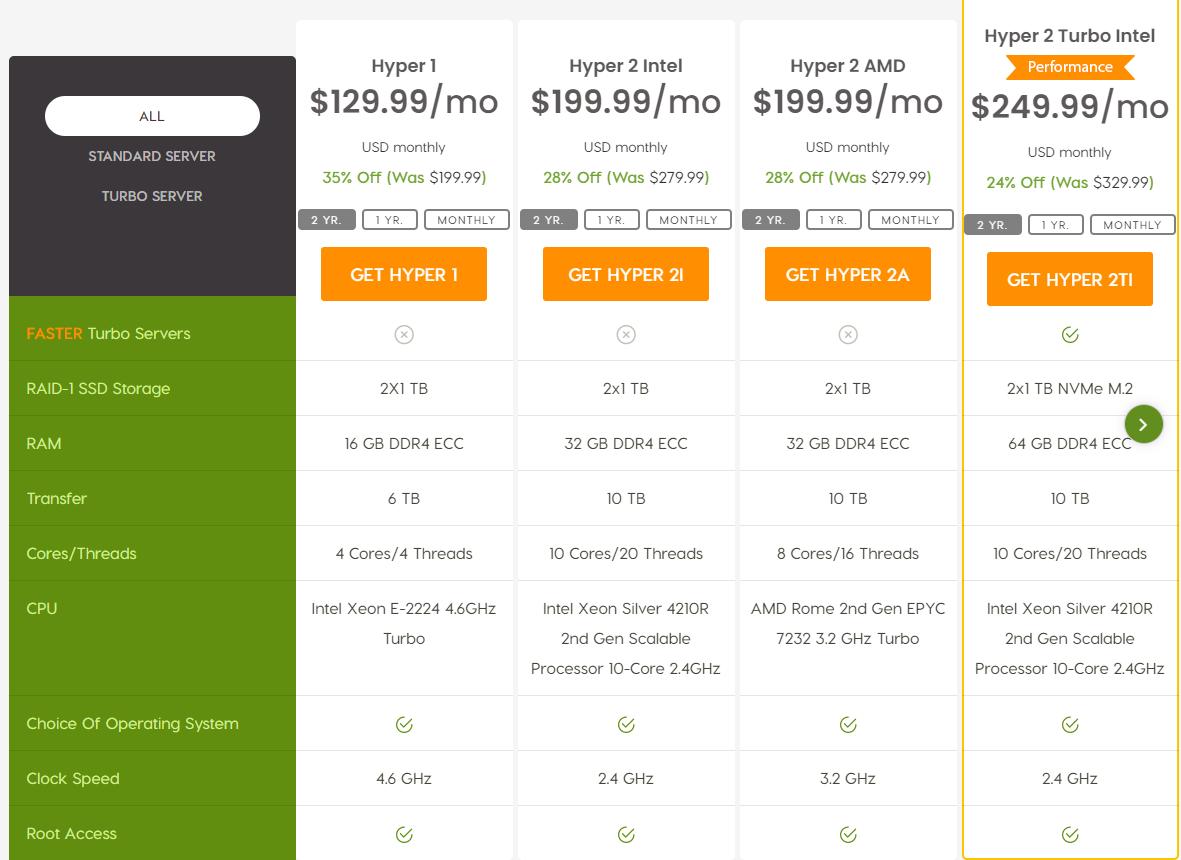Click 8 Cores/16 Threads cell
Viewport: 1181px width, 860px height.
pyautogui.click(x=848, y=554)
